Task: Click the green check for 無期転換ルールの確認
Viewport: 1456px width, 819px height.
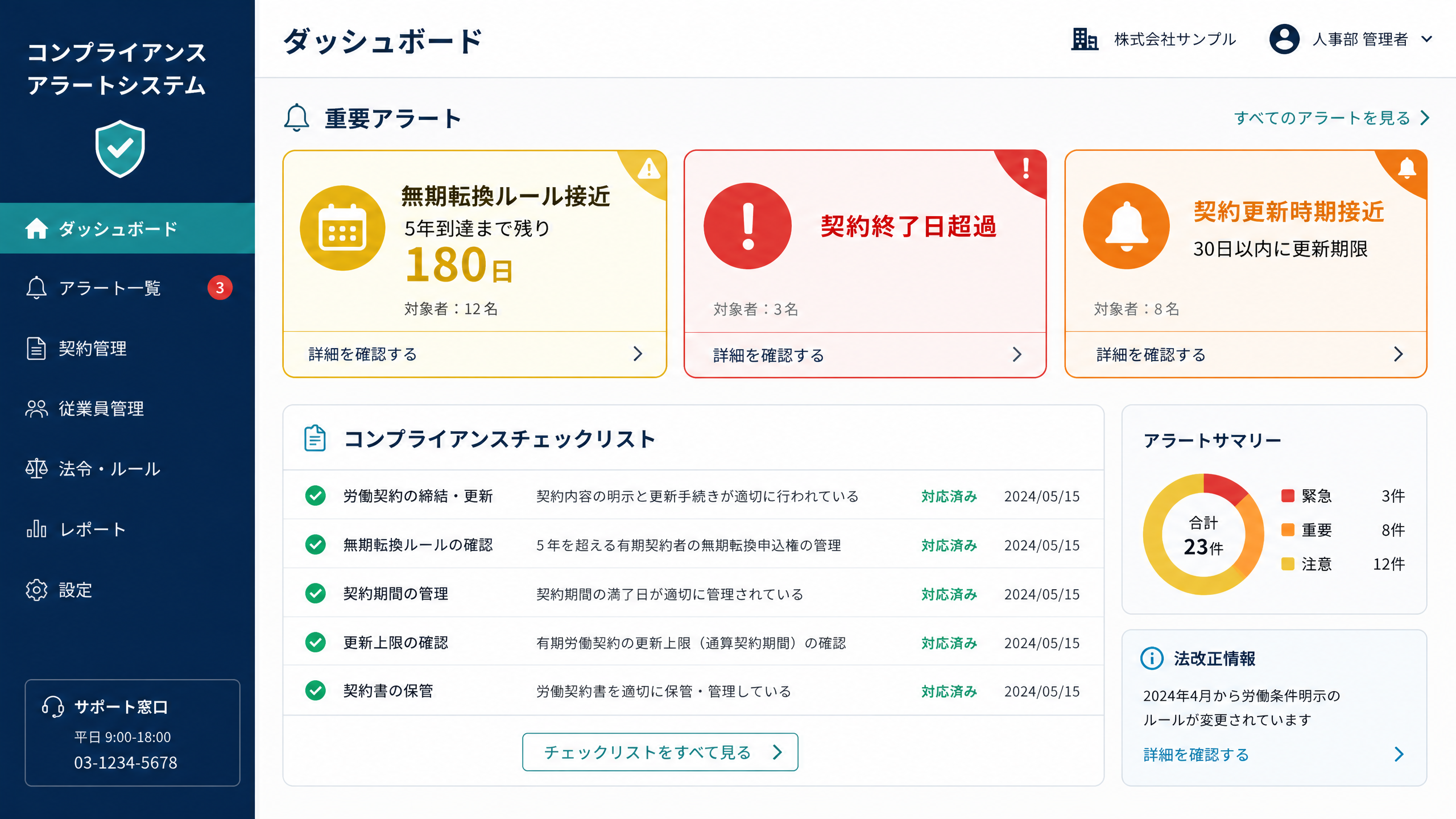Action: [315, 544]
